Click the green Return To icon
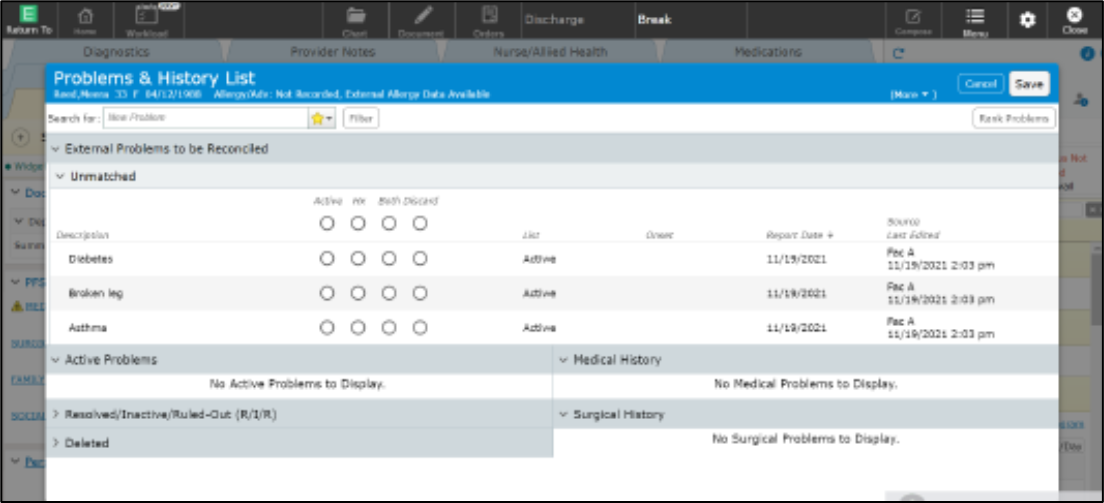 coord(29,19)
